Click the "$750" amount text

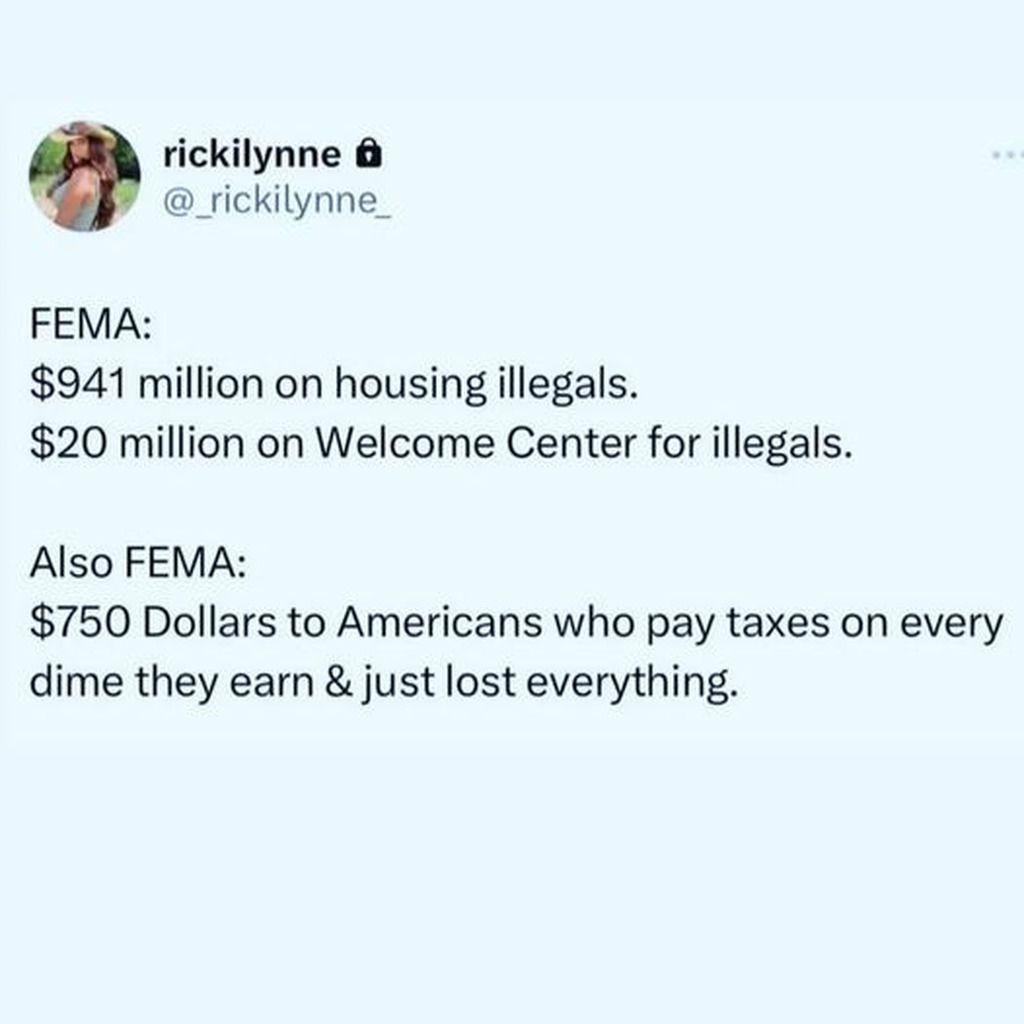(x=80, y=622)
